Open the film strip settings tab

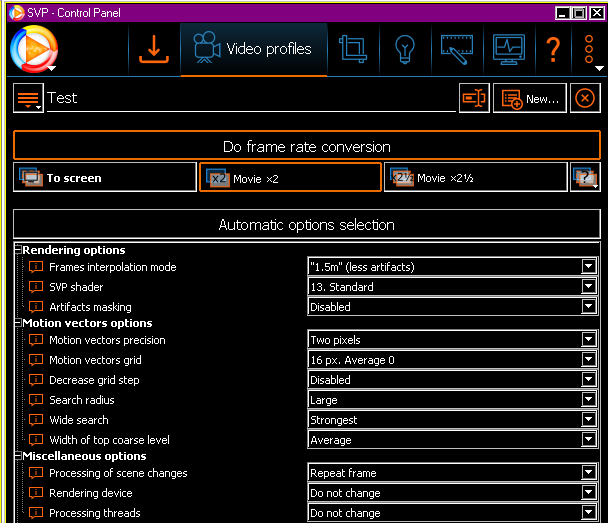pyautogui.click(x=456, y=49)
